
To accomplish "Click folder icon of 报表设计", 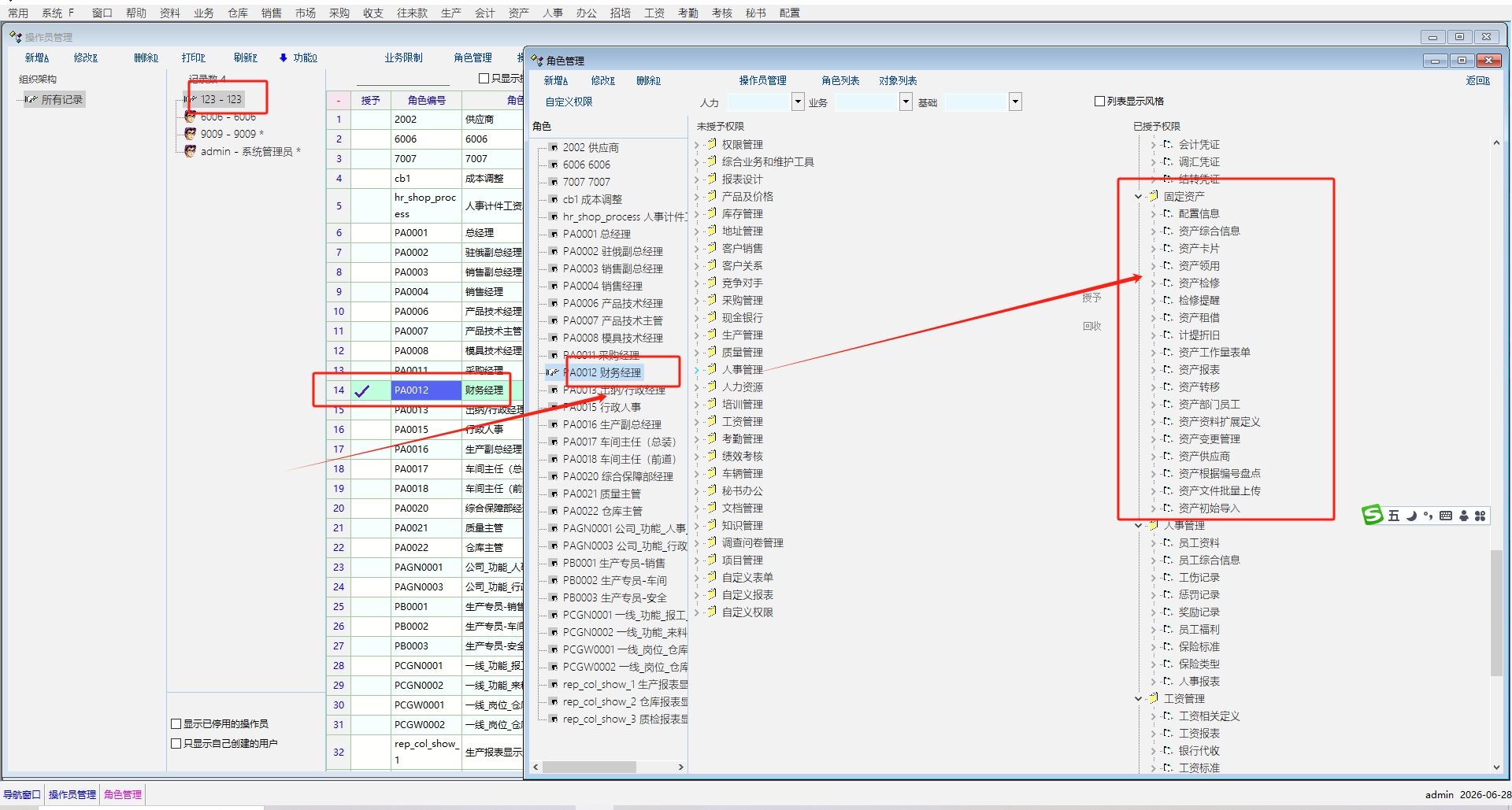I will point(711,179).
